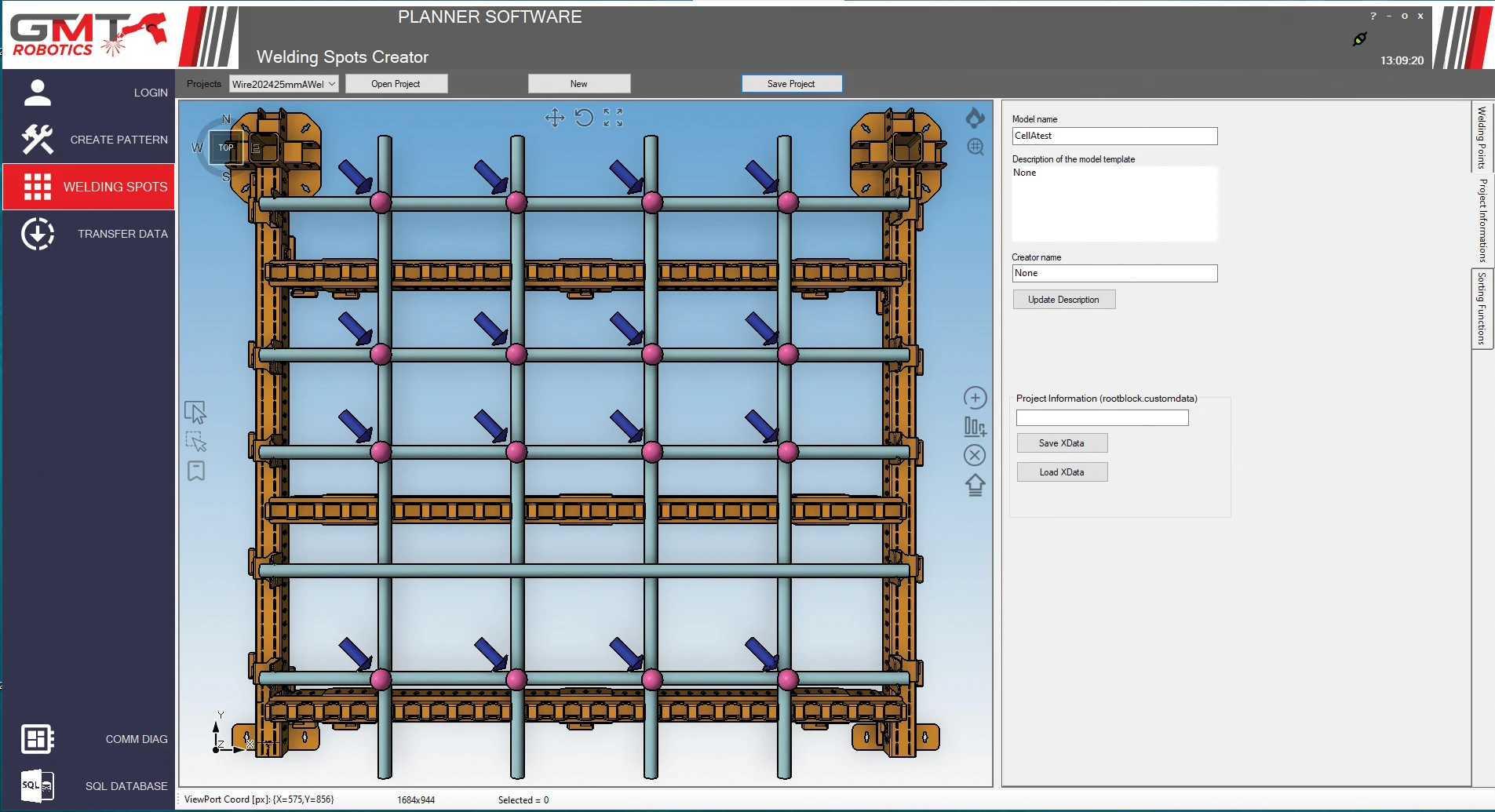The height and width of the screenshot is (812, 1495).
Task: Click the circular plus zoom icon
Action: click(975, 398)
